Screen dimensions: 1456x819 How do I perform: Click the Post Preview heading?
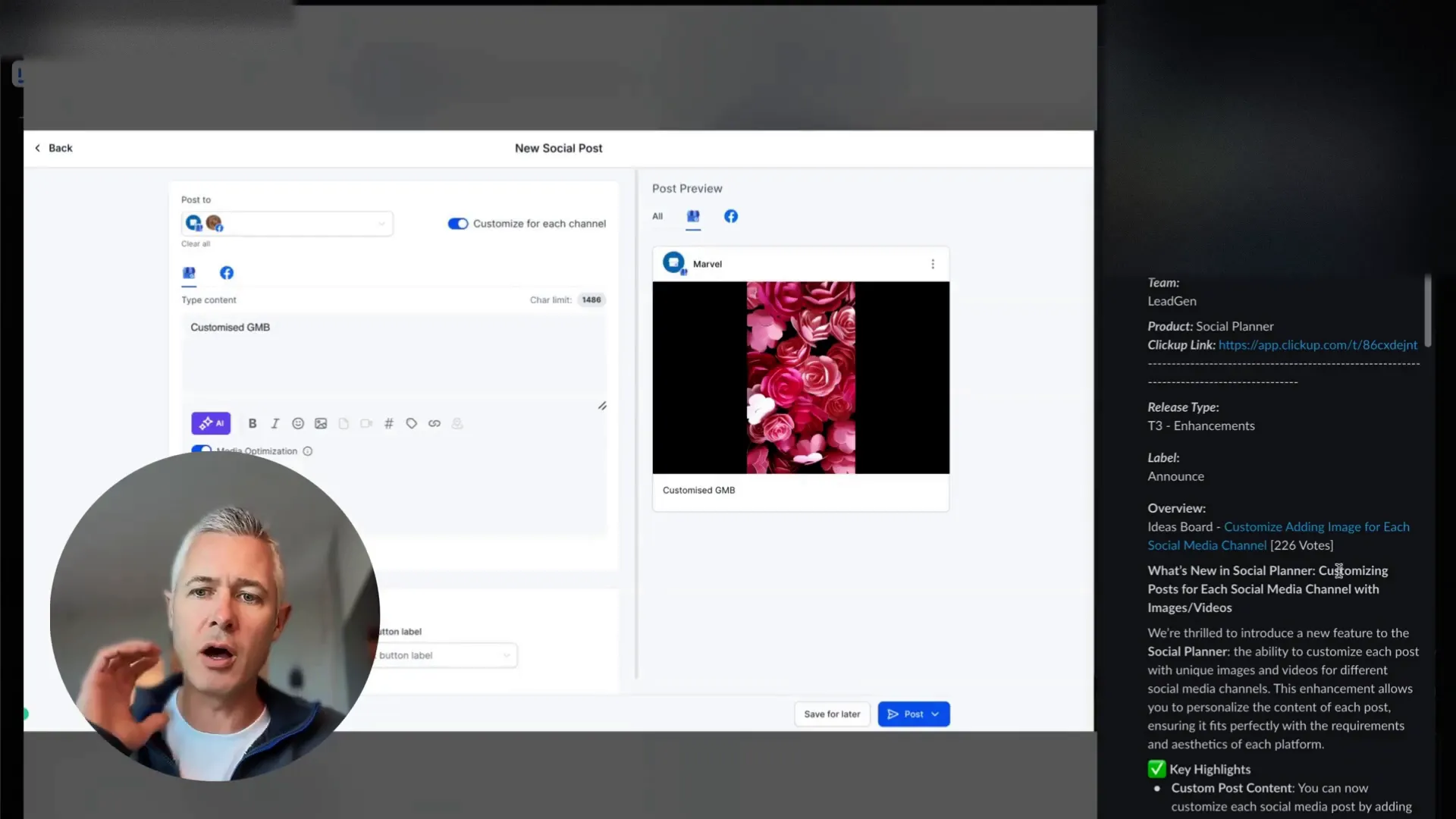click(x=687, y=189)
